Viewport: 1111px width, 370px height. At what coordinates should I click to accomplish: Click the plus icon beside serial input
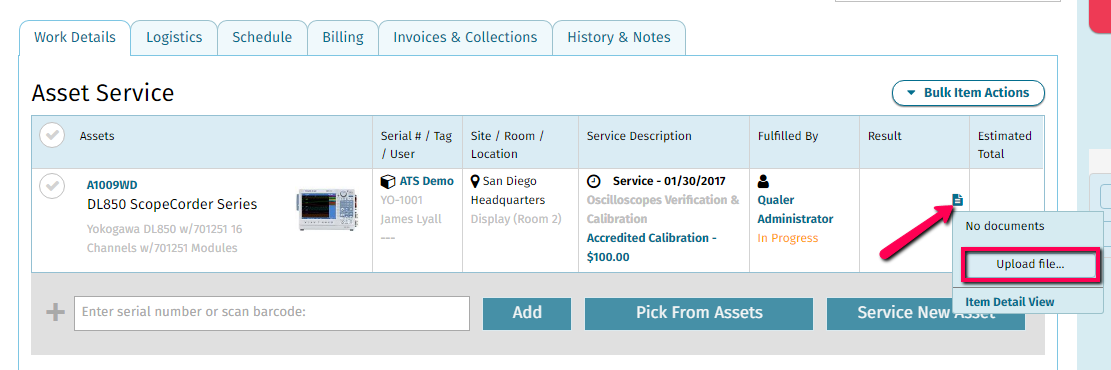click(x=55, y=313)
